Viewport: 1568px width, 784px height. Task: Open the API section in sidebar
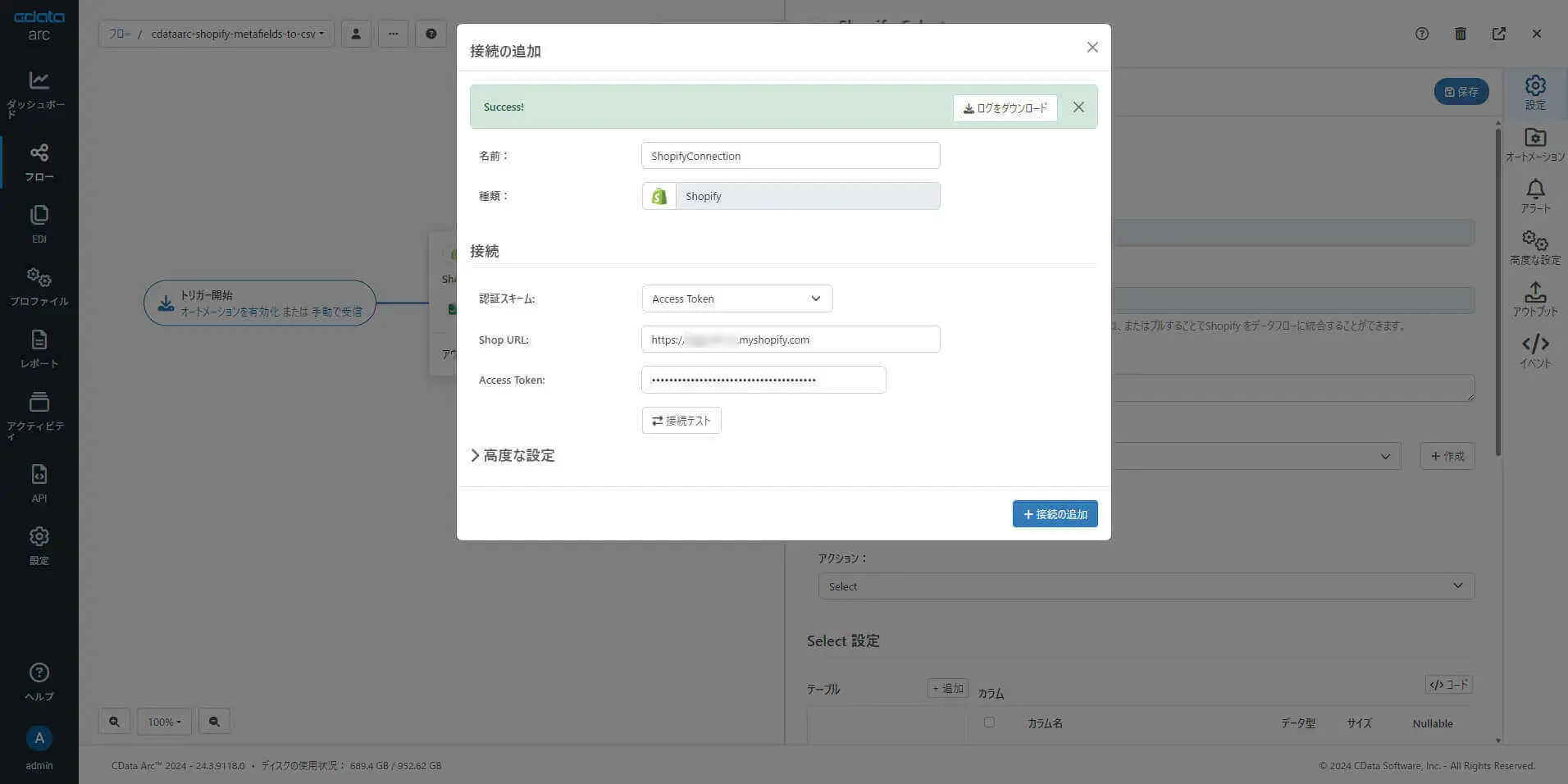39,484
